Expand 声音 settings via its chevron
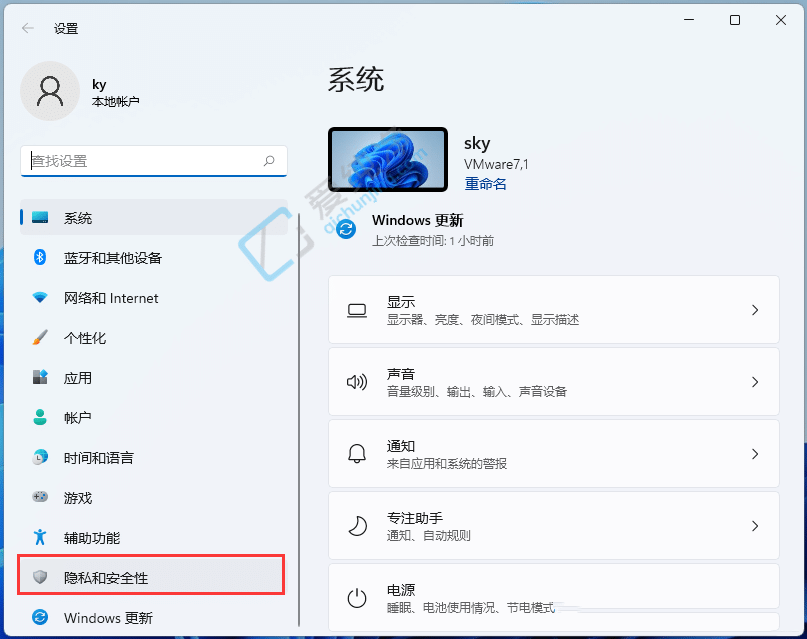807x639 pixels. [x=755, y=382]
